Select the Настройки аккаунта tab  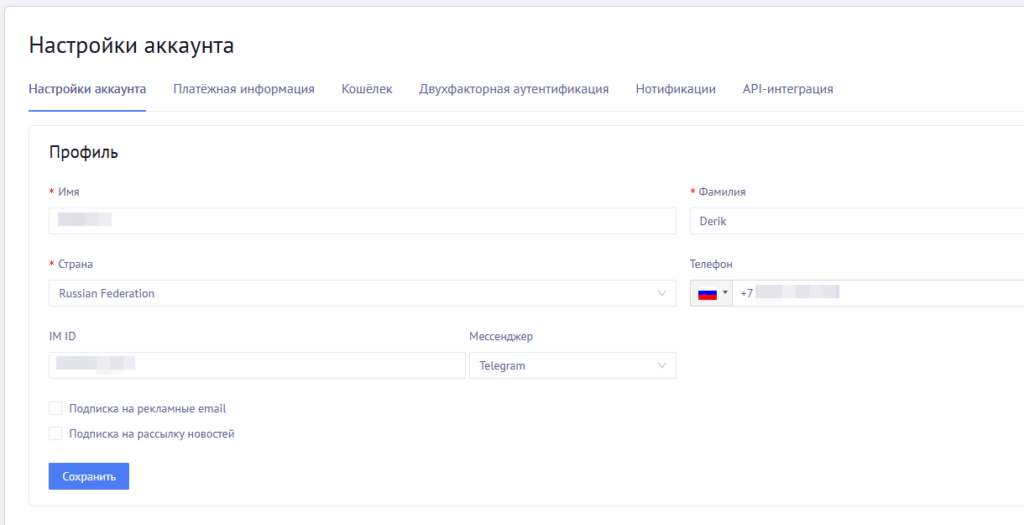[88, 89]
